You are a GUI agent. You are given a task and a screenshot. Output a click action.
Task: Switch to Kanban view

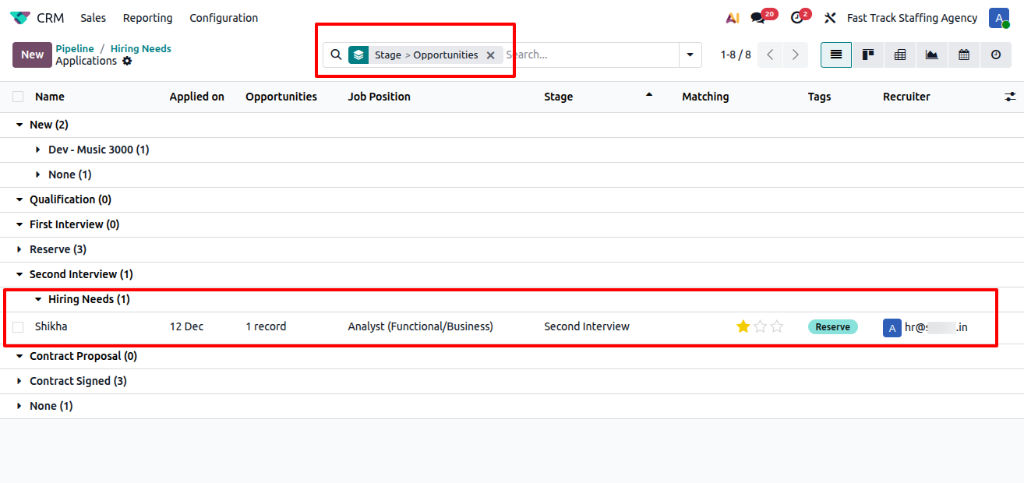[x=868, y=55]
